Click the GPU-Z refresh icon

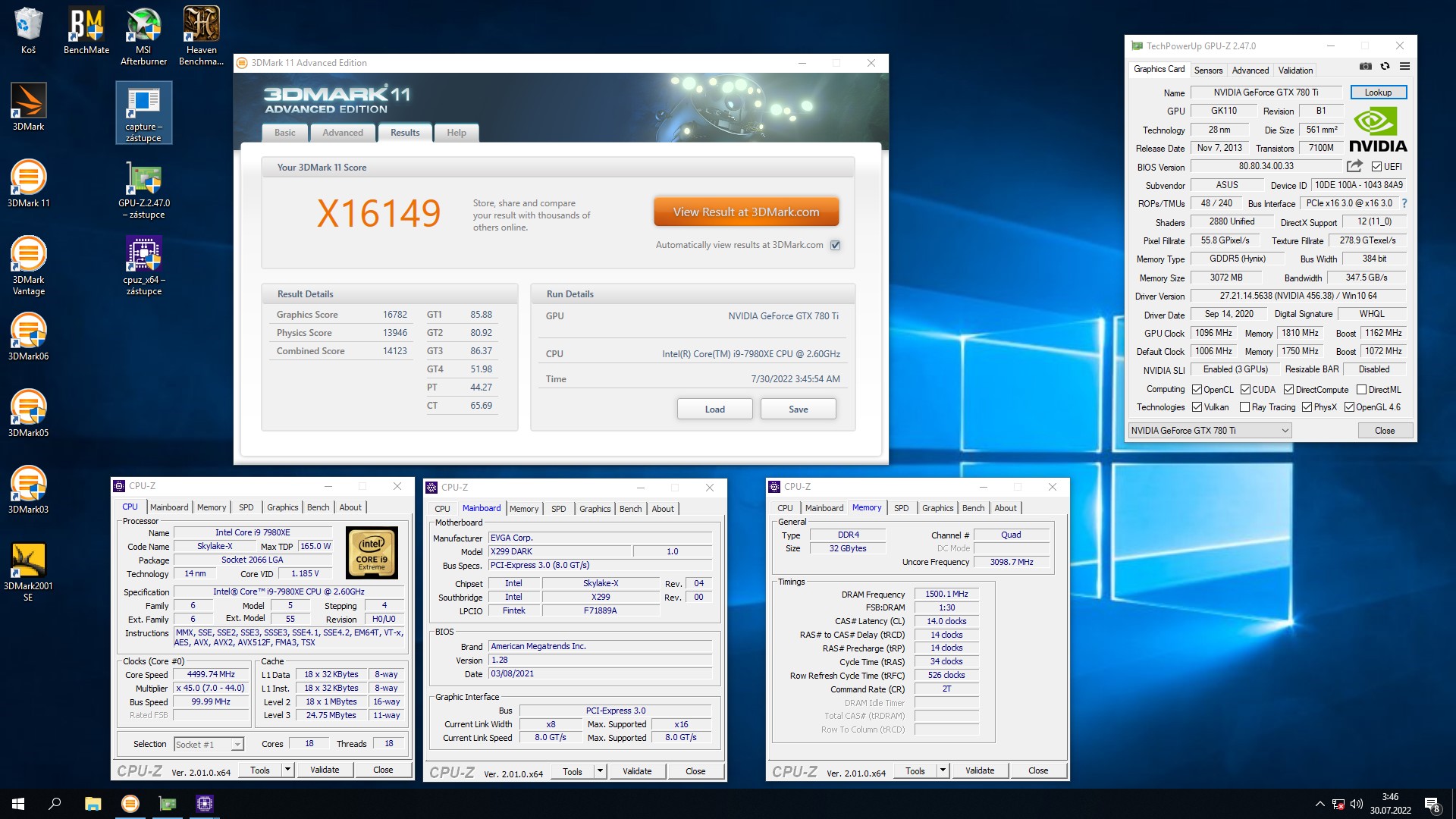click(1385, 67)
